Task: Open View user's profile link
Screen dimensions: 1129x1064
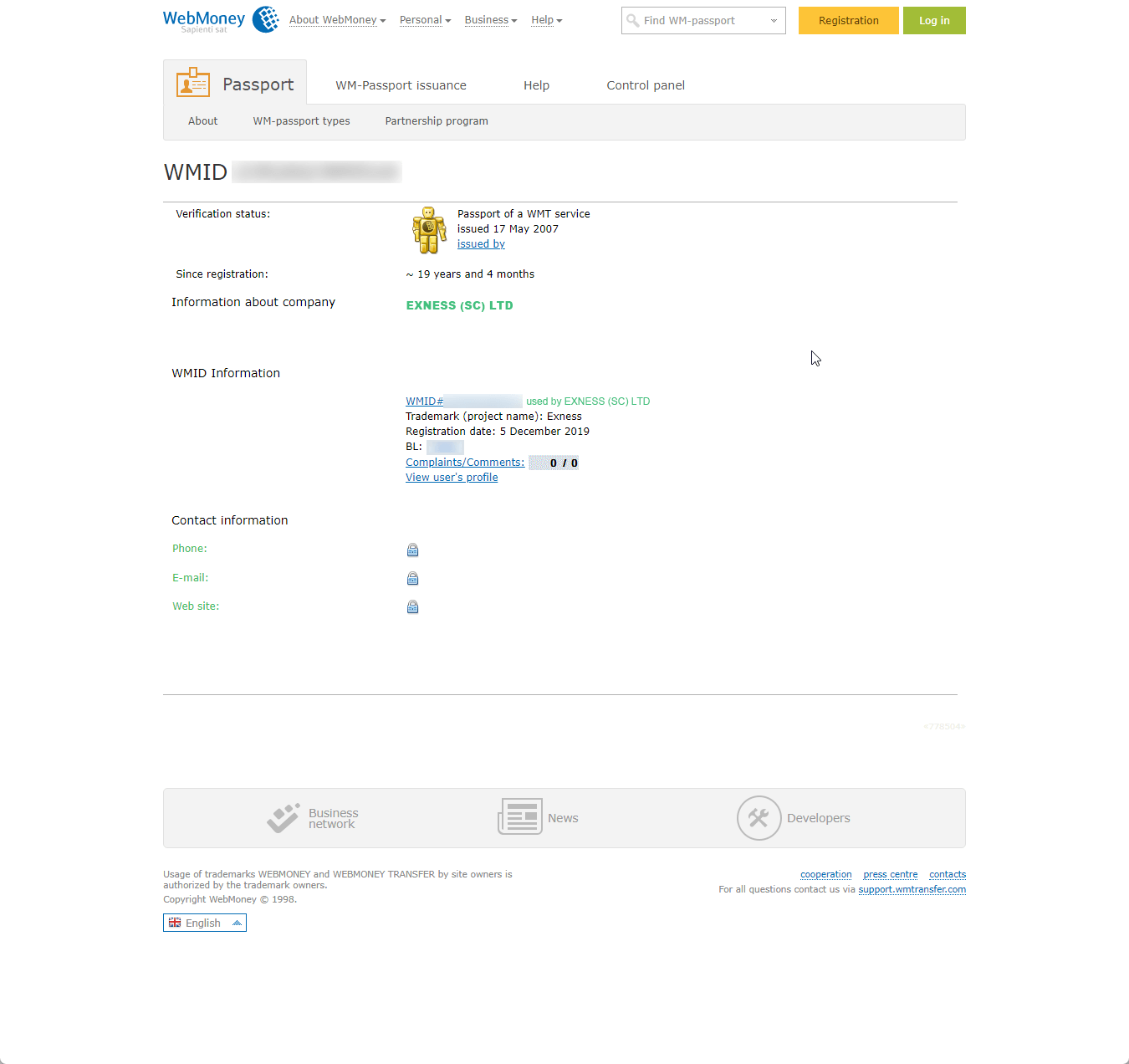Action: click(451, 477)
